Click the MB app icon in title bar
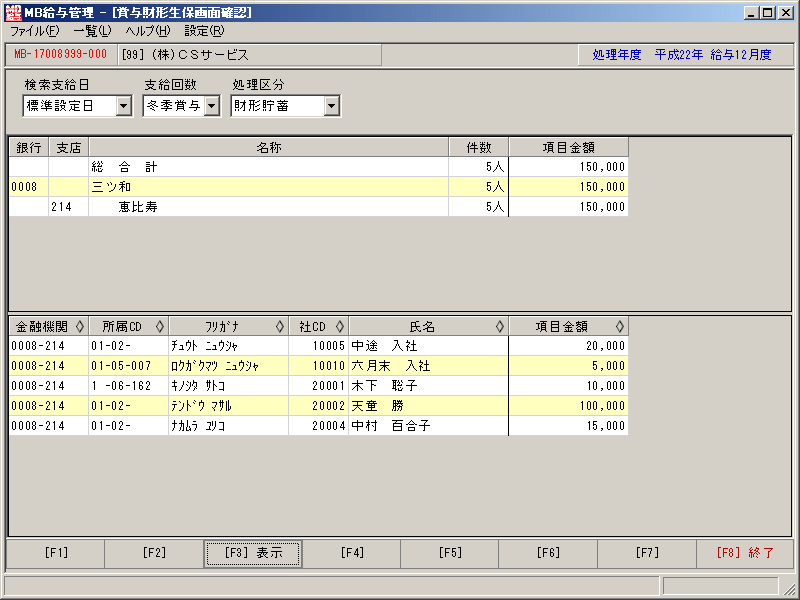The image size is (800, 600). (13, 12)
